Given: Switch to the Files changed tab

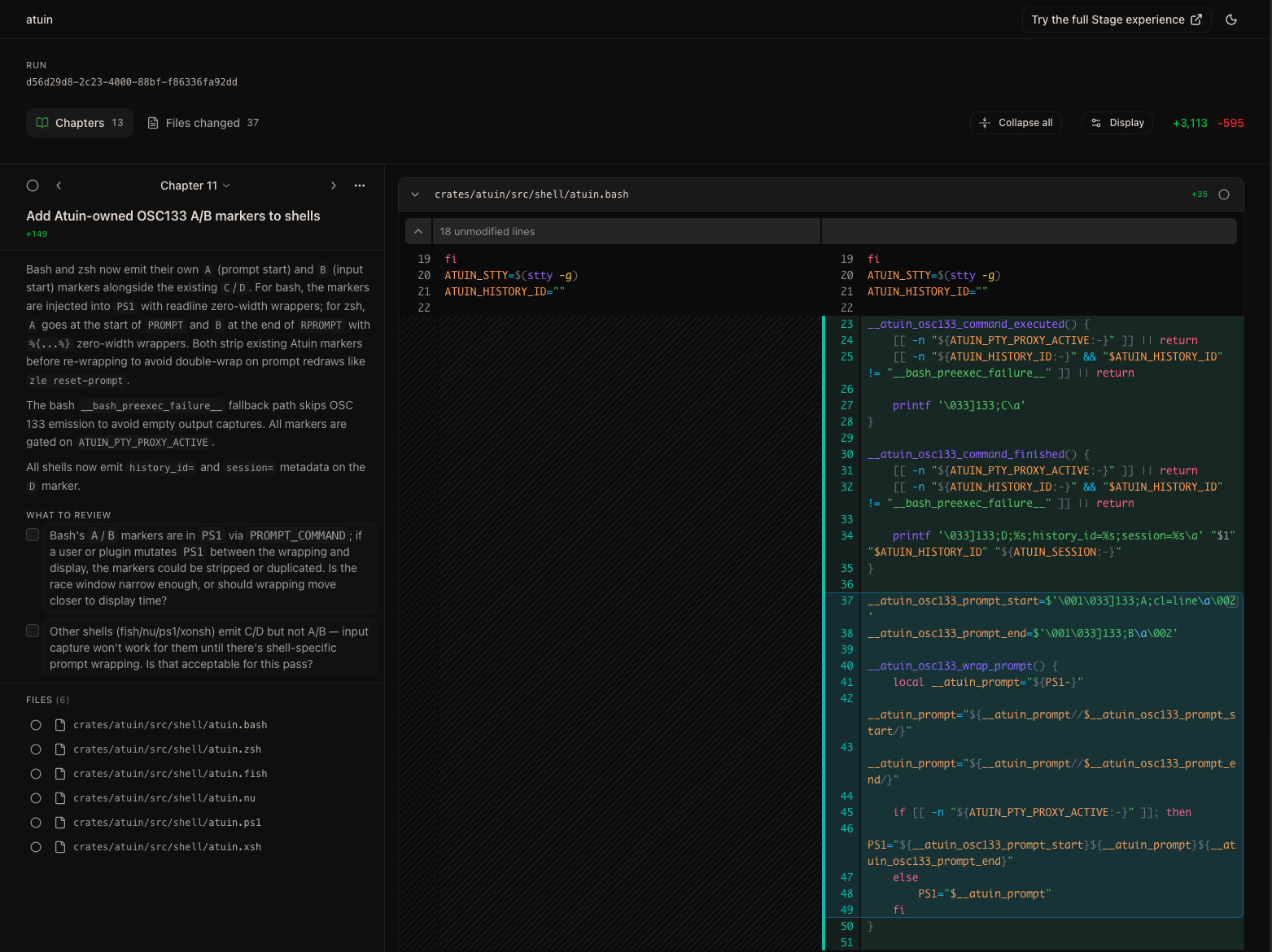Looking at the screenshot, I should point(203,123).
